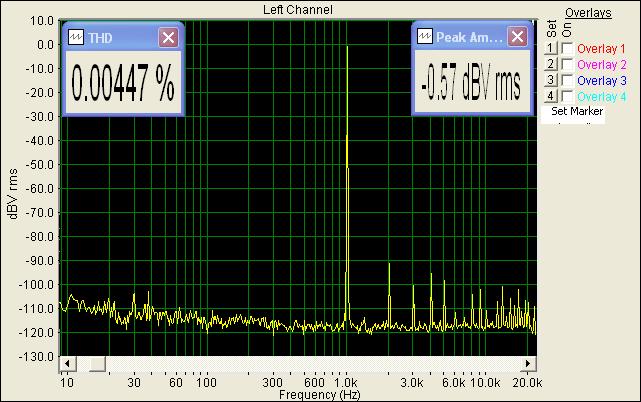Image resolution: width=641 pixels, height=402 pixels.
Task: Click the 0.00447 % THD readout
Action: [124, 84]
